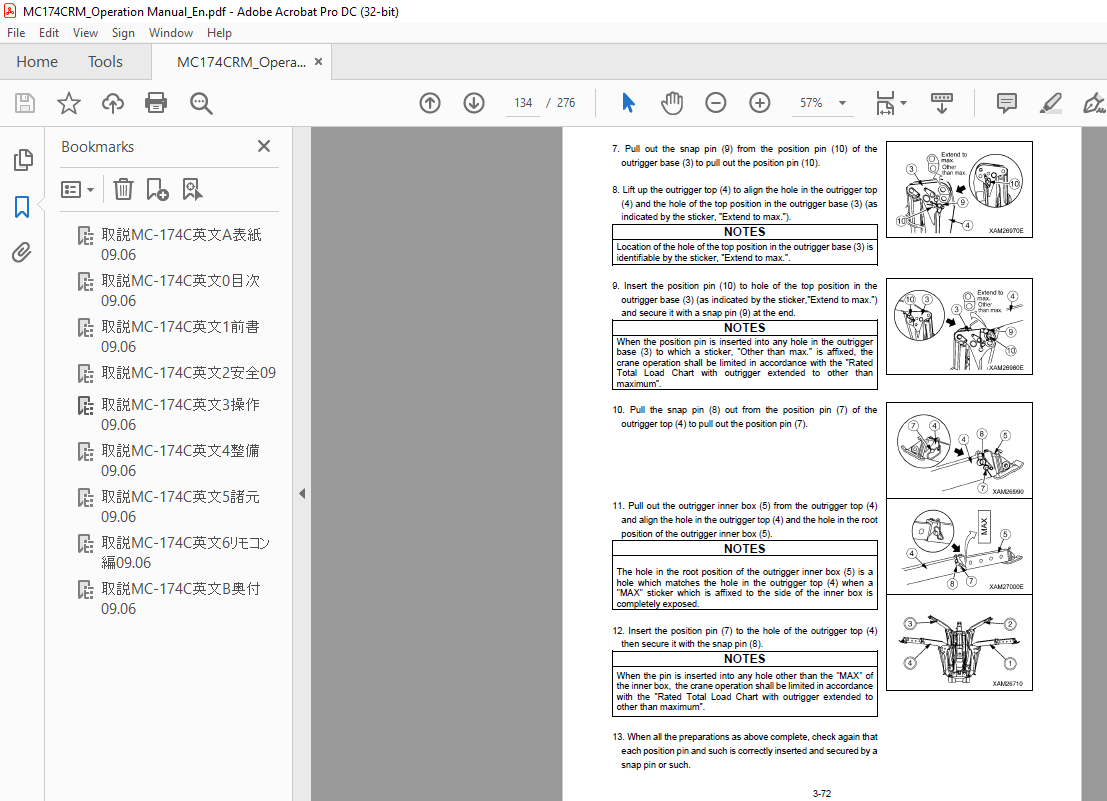Image resolution: width=1107 pixels, height=801 pixels.
Task: Open bookmarks options dropdown menu
Action: pos(78,189)
